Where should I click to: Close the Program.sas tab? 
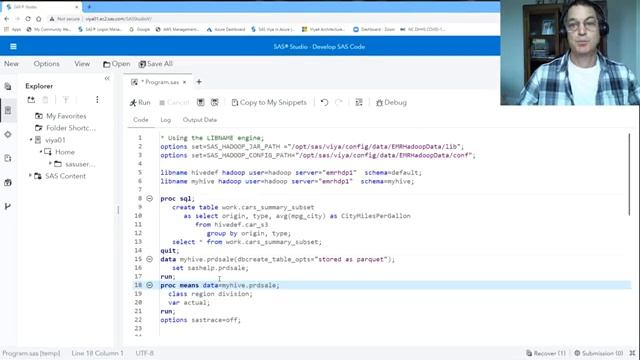pos(184,82)
